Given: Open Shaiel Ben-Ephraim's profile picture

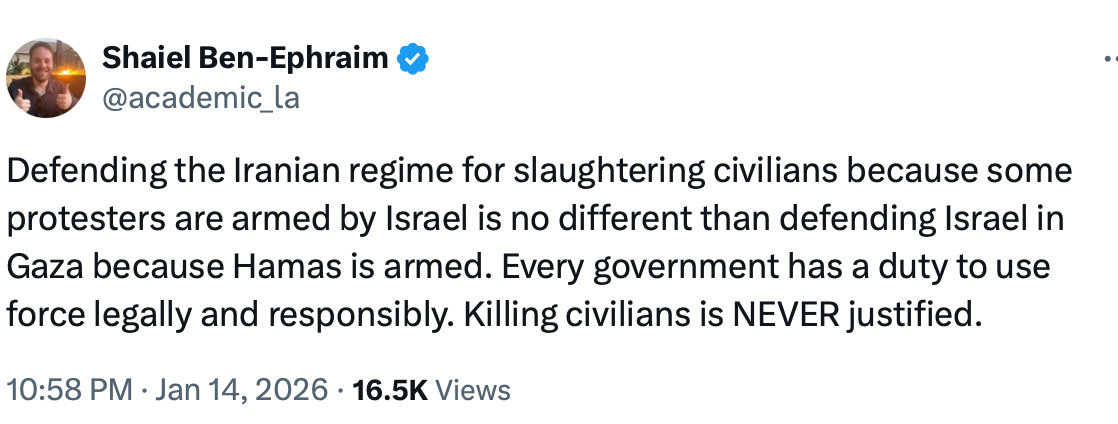Looking at the screenshot, I should click(x=45, y=79).
